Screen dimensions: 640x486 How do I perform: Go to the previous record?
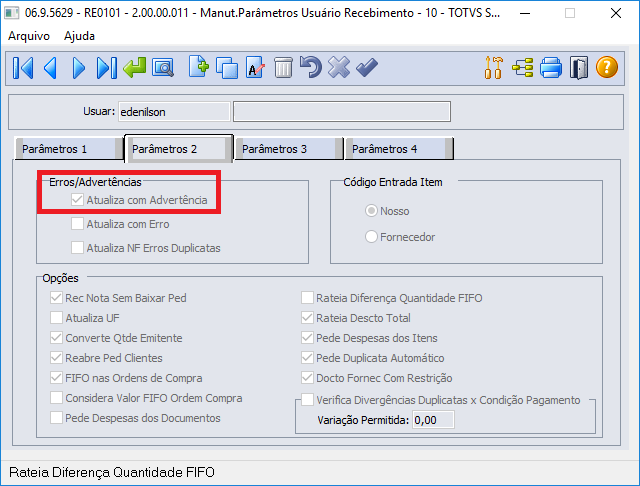50,68
